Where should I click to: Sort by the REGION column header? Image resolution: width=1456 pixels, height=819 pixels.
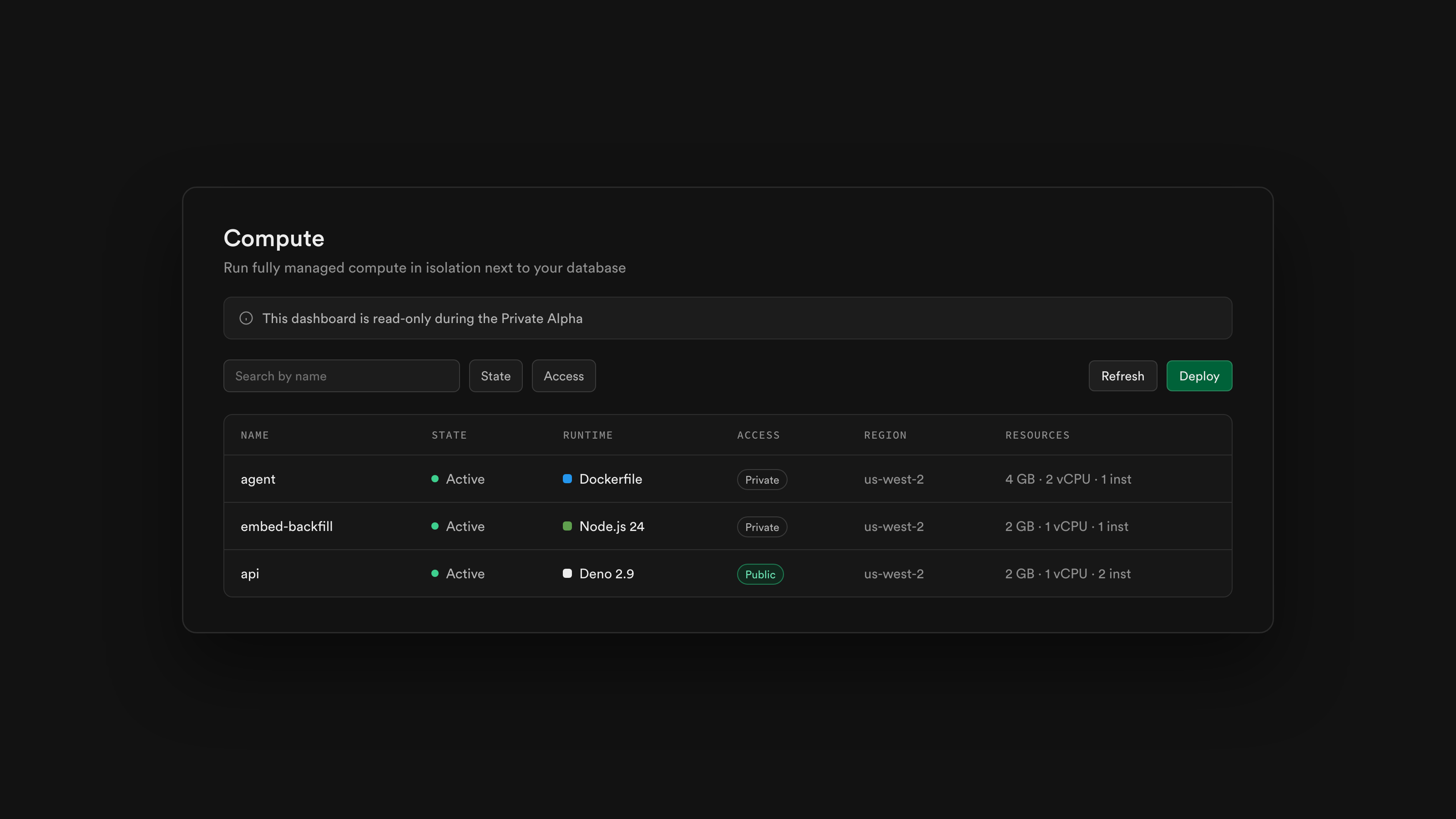click(x=885, y=435)
